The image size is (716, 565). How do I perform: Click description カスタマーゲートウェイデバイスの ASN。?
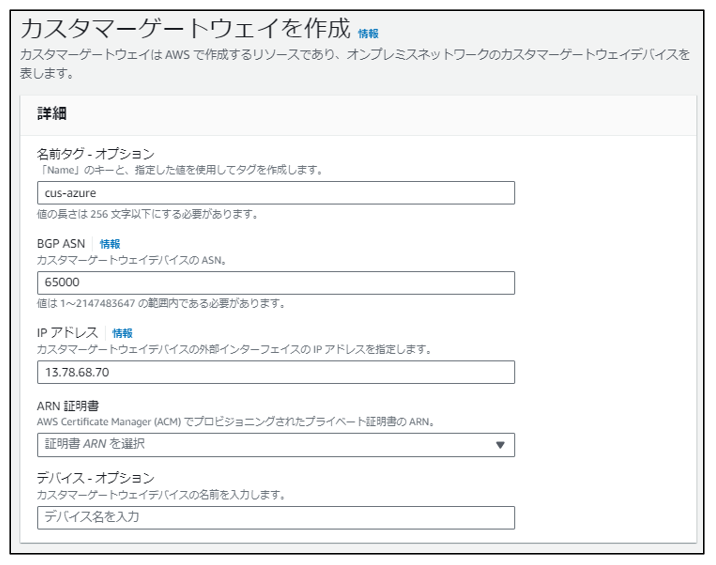coord(132,260)
